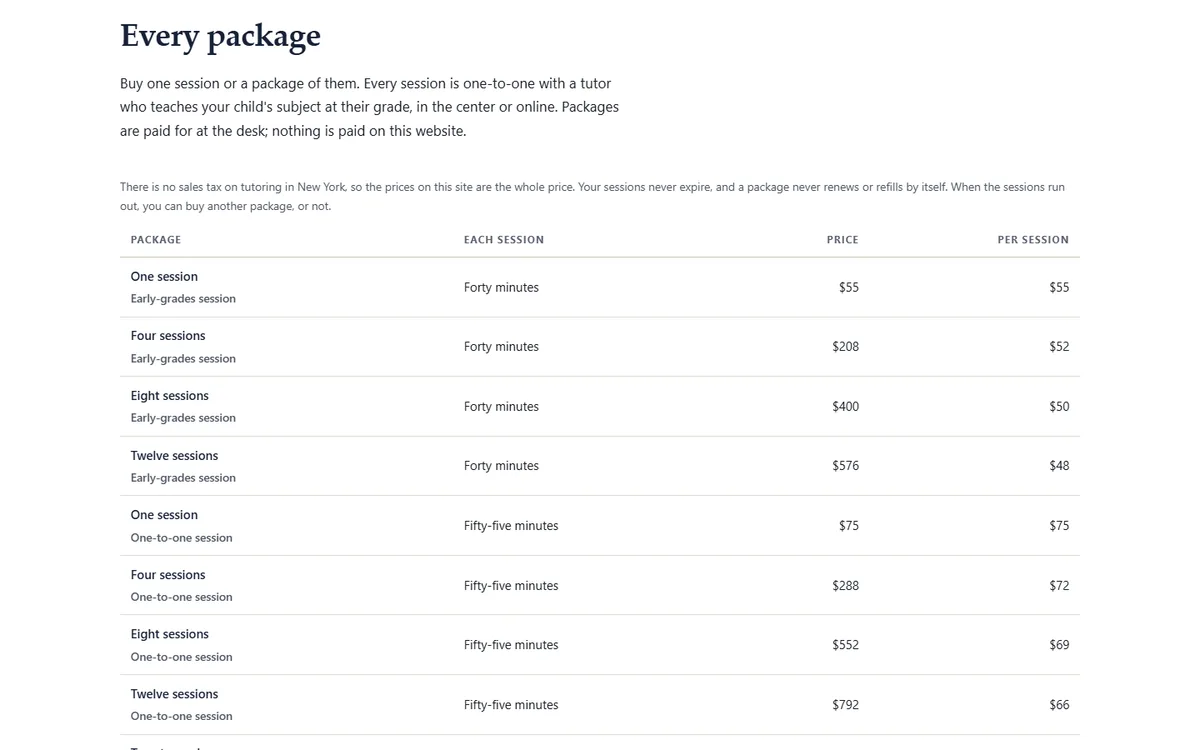This screenshot has height=750, width=1200.
Task: Click 'One-to-one session' under the $288 Four sessions
Action: [181, 597]
